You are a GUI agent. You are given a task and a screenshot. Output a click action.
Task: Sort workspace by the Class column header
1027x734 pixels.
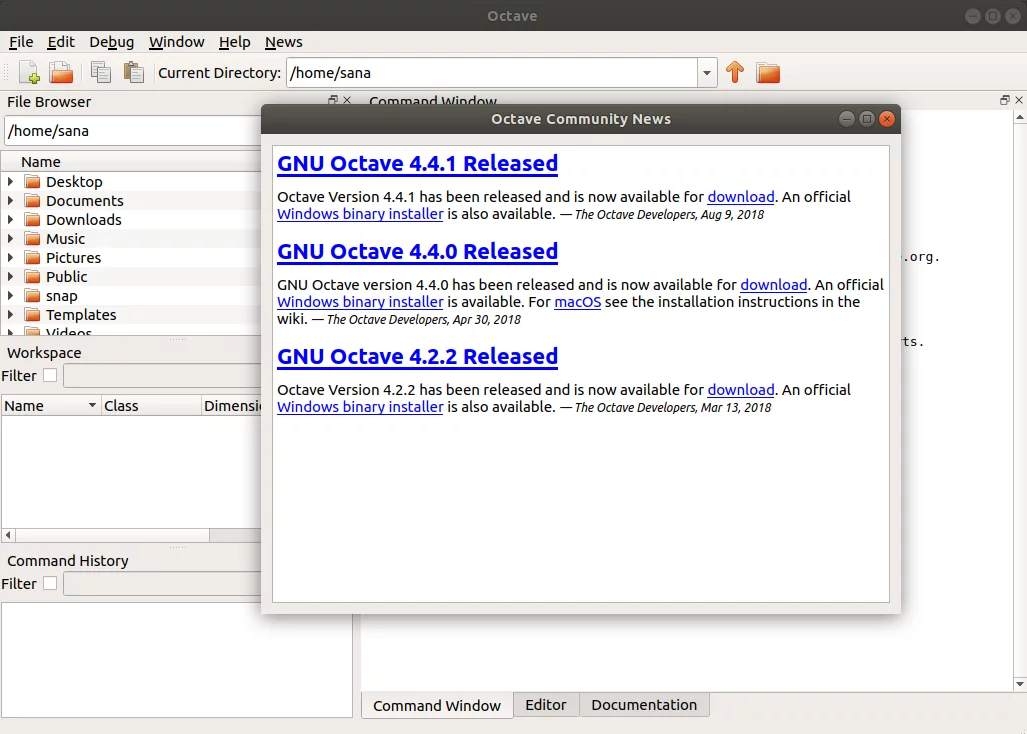(x=151, y=405)
